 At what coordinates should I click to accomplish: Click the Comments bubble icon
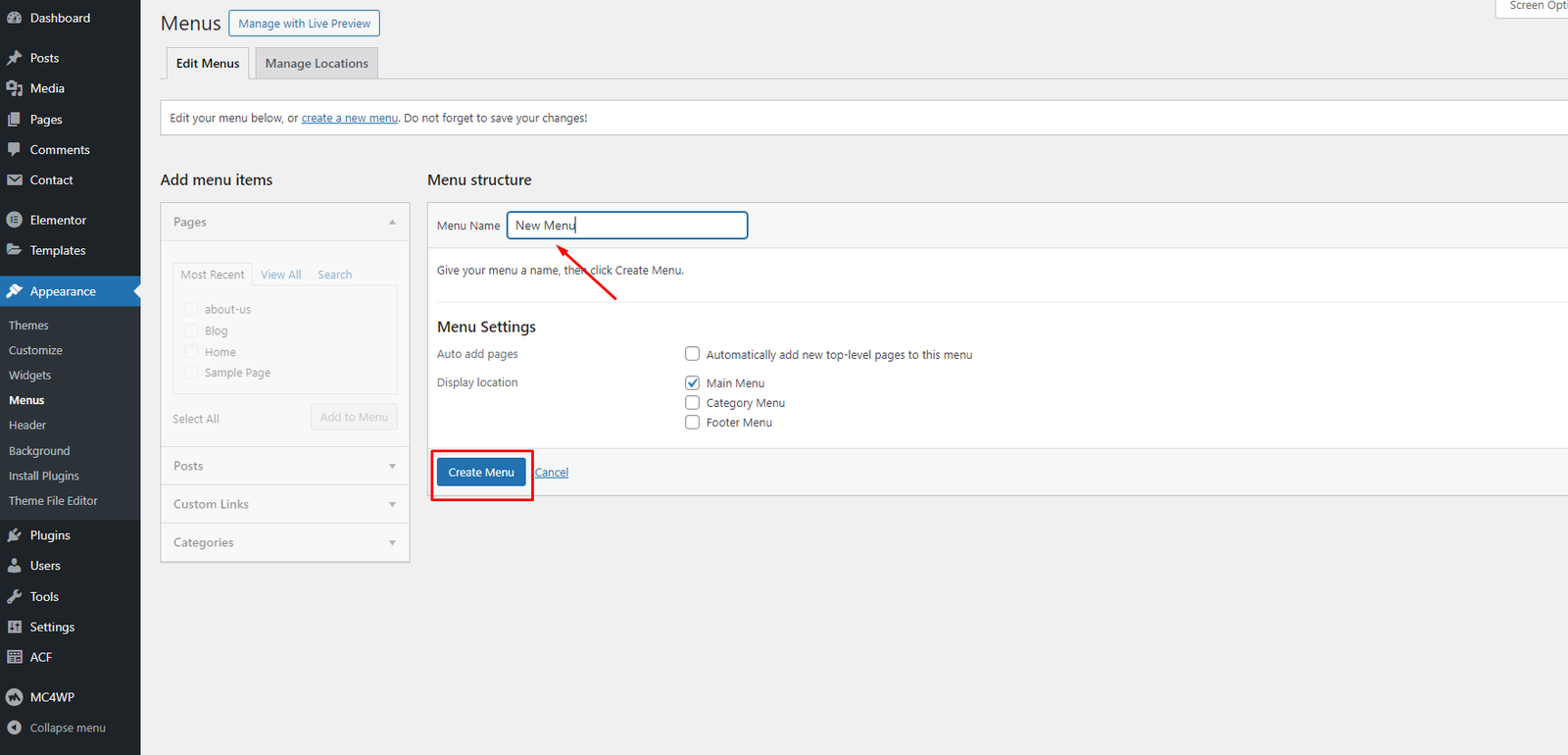pyautogui.click(x=15, y=150)
